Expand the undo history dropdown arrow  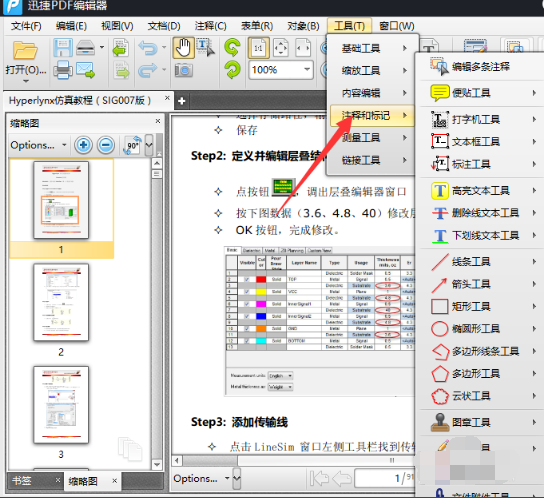(164, 47)
